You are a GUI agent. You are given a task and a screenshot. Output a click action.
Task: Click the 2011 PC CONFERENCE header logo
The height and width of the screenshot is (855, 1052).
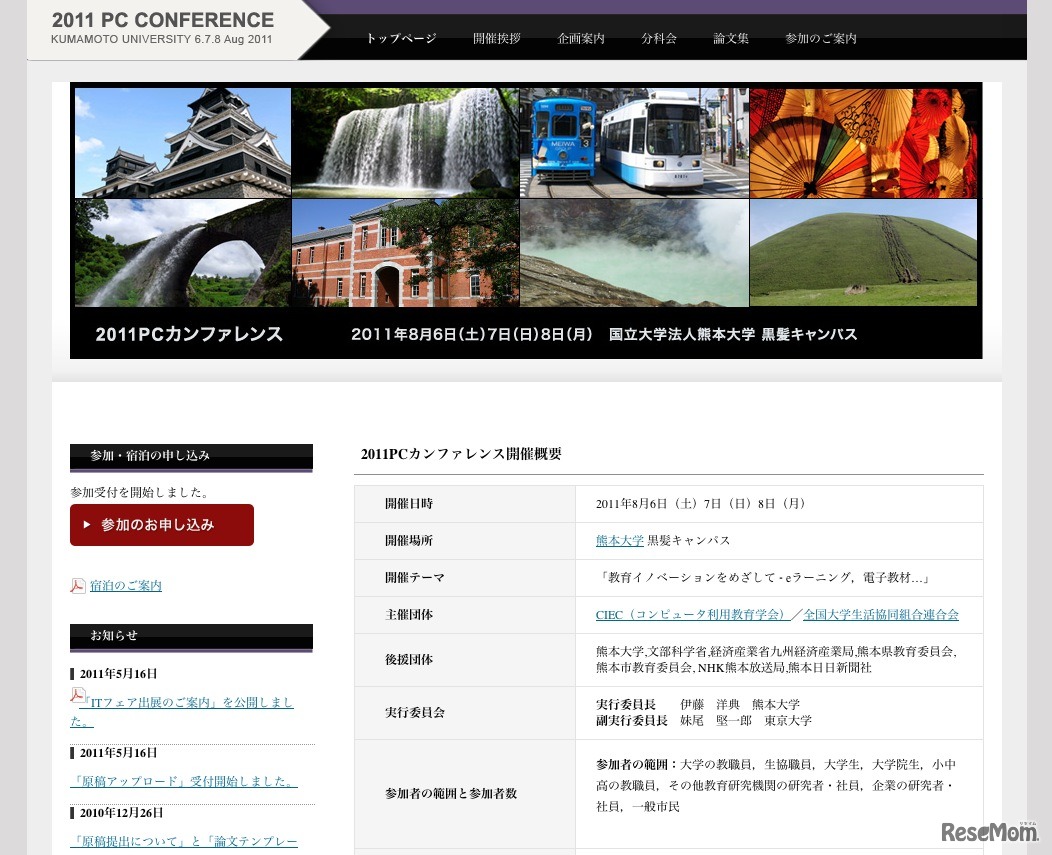162,28
